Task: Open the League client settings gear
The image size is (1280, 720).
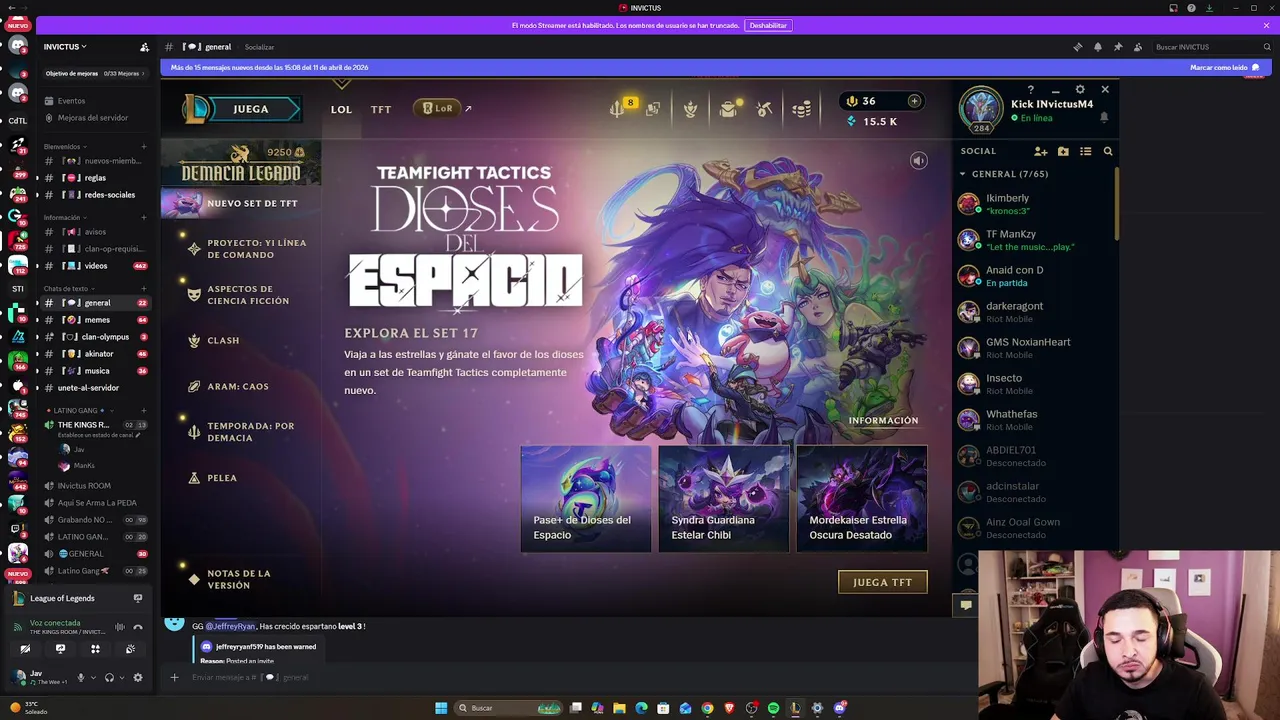Action: [x=1080, y=90]
